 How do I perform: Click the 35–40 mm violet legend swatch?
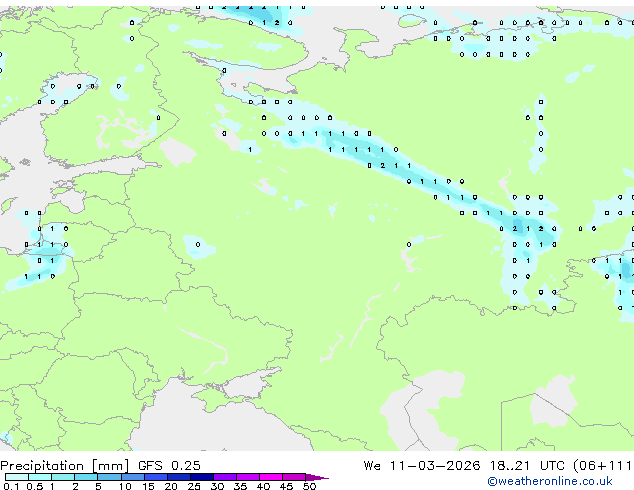pos(248,477)
